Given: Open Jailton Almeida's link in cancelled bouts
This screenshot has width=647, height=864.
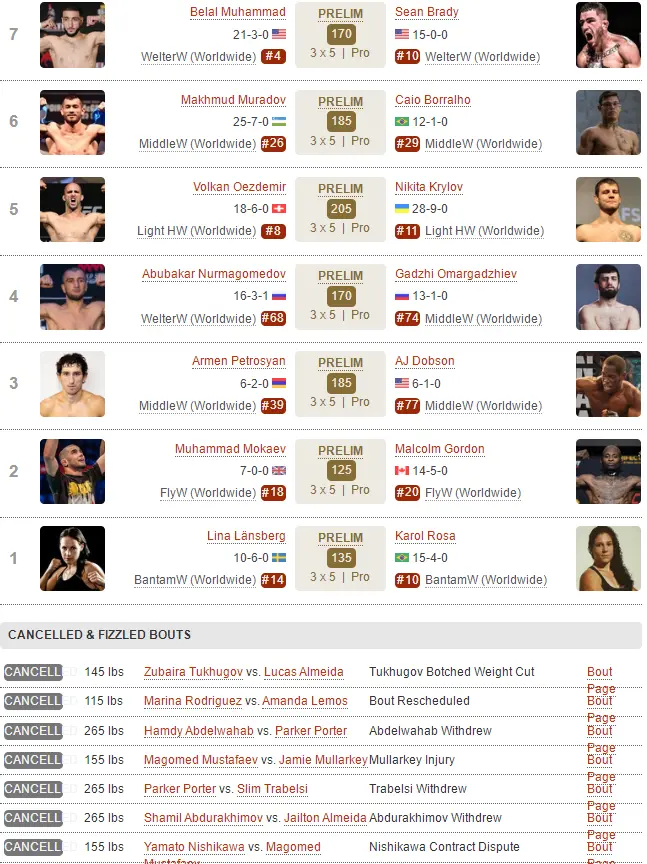Looking at the screenshot, I should click(x=325, y=818).
